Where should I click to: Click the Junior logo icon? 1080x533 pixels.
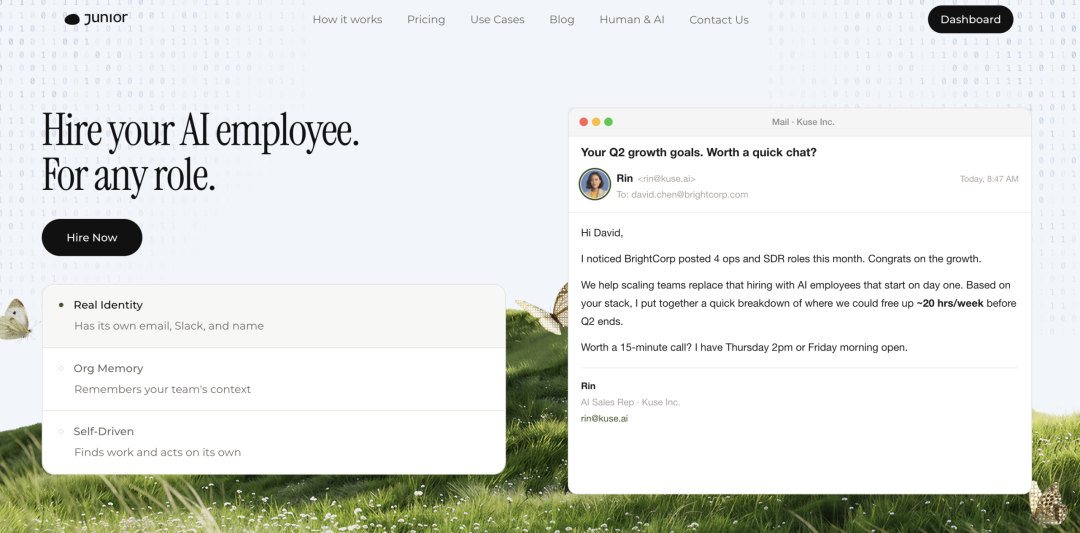pyautogui.click(x=72, y=19)
